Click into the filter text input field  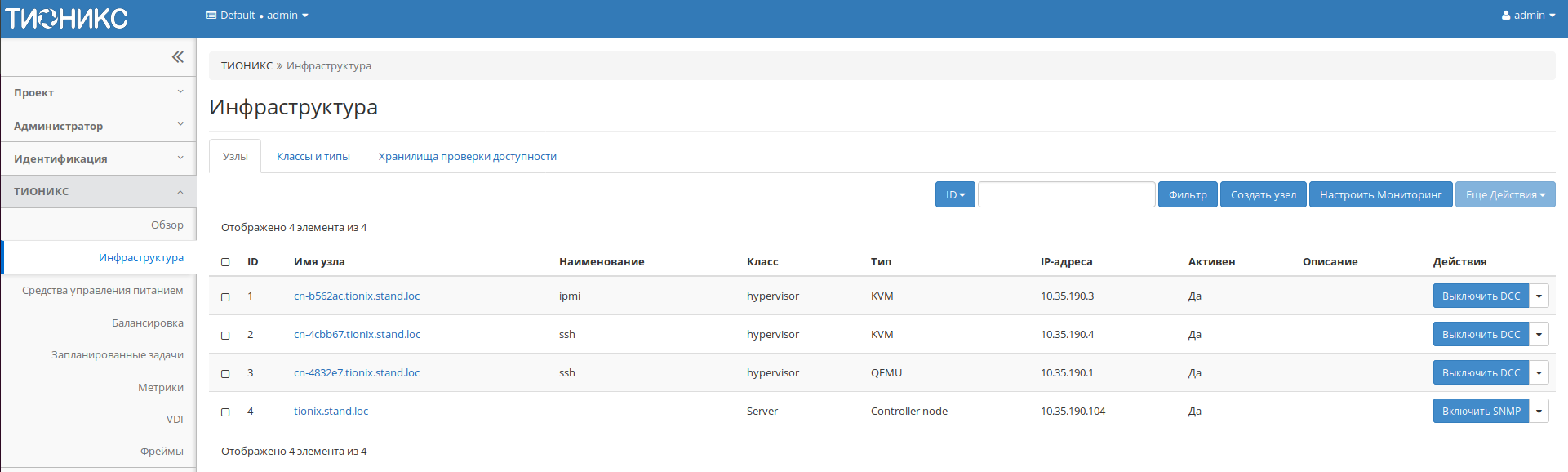1066,194
